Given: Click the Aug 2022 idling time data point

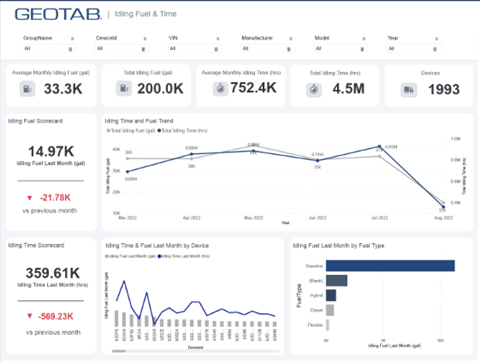Looking at the screenshot, I should point(443,207).
